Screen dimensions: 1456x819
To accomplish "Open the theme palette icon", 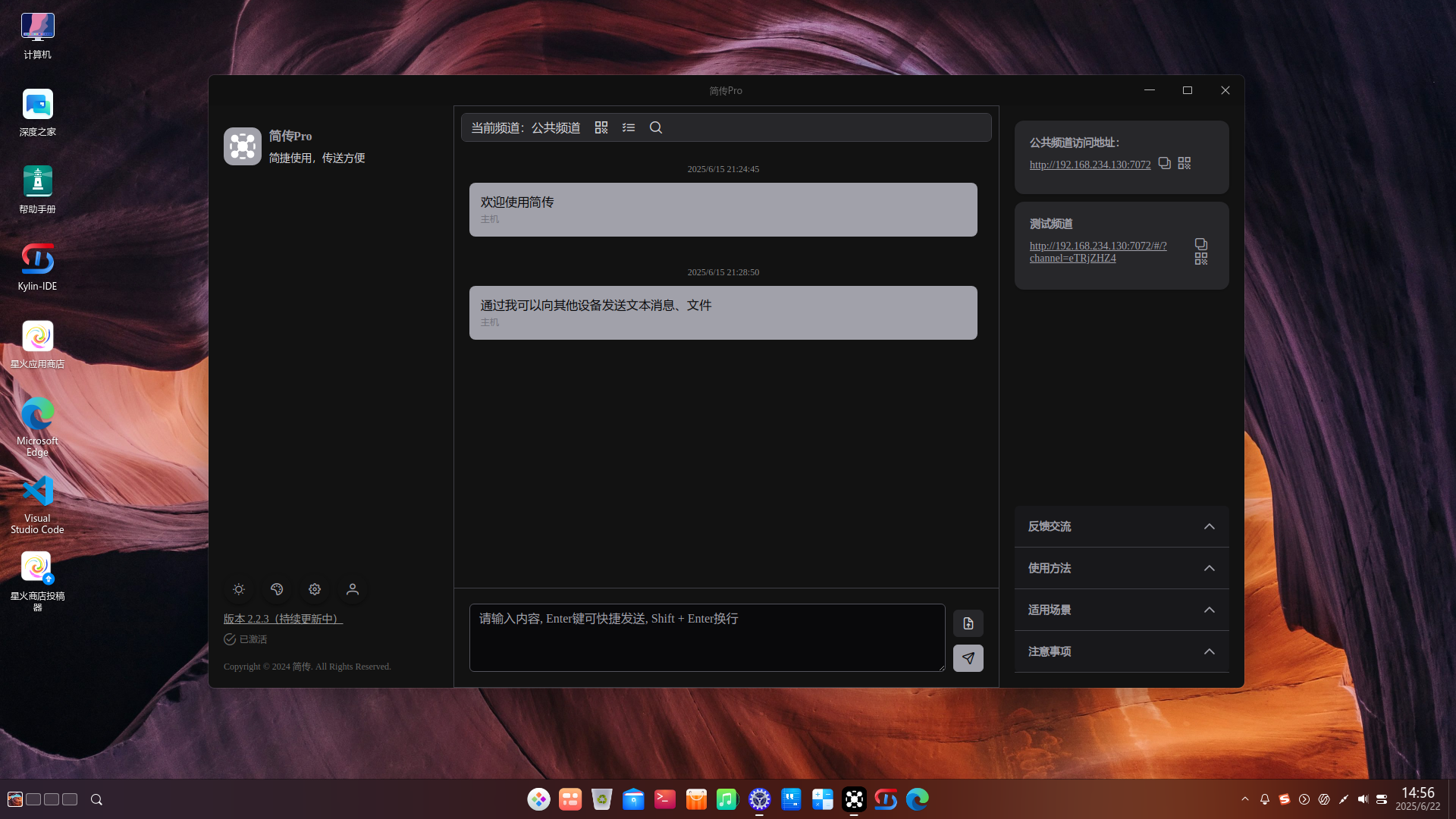I will coord(277,589).
